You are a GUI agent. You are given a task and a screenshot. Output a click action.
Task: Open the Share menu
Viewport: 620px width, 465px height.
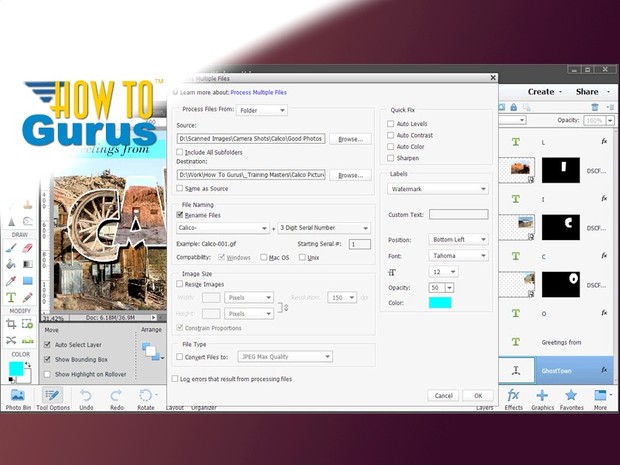[x=592, y=92]
